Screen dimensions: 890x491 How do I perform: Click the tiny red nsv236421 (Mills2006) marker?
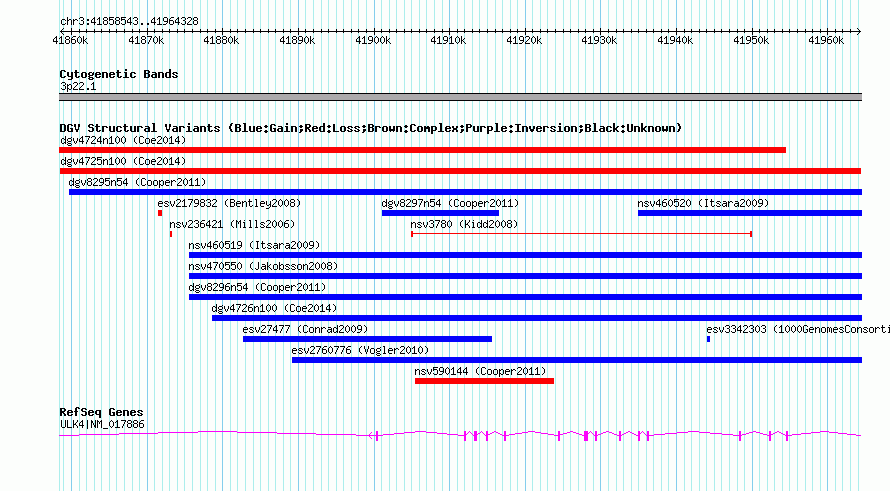(171, 234)
